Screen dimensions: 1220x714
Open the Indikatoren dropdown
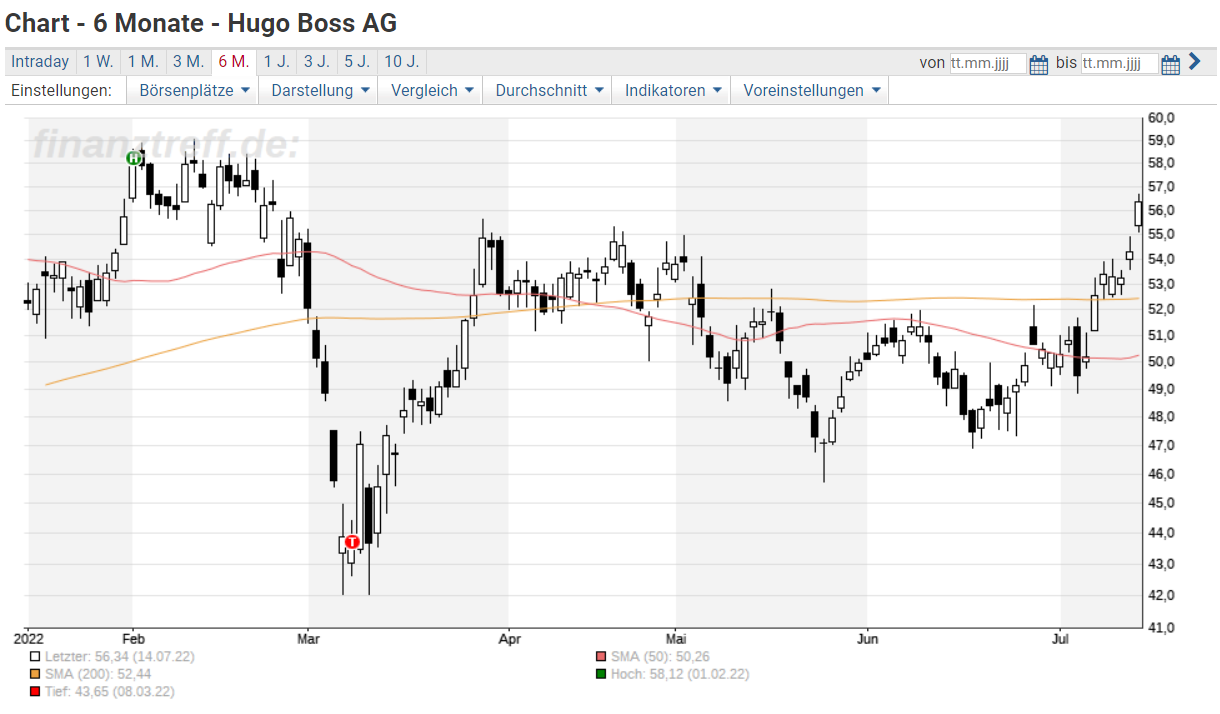click(672, 90)
